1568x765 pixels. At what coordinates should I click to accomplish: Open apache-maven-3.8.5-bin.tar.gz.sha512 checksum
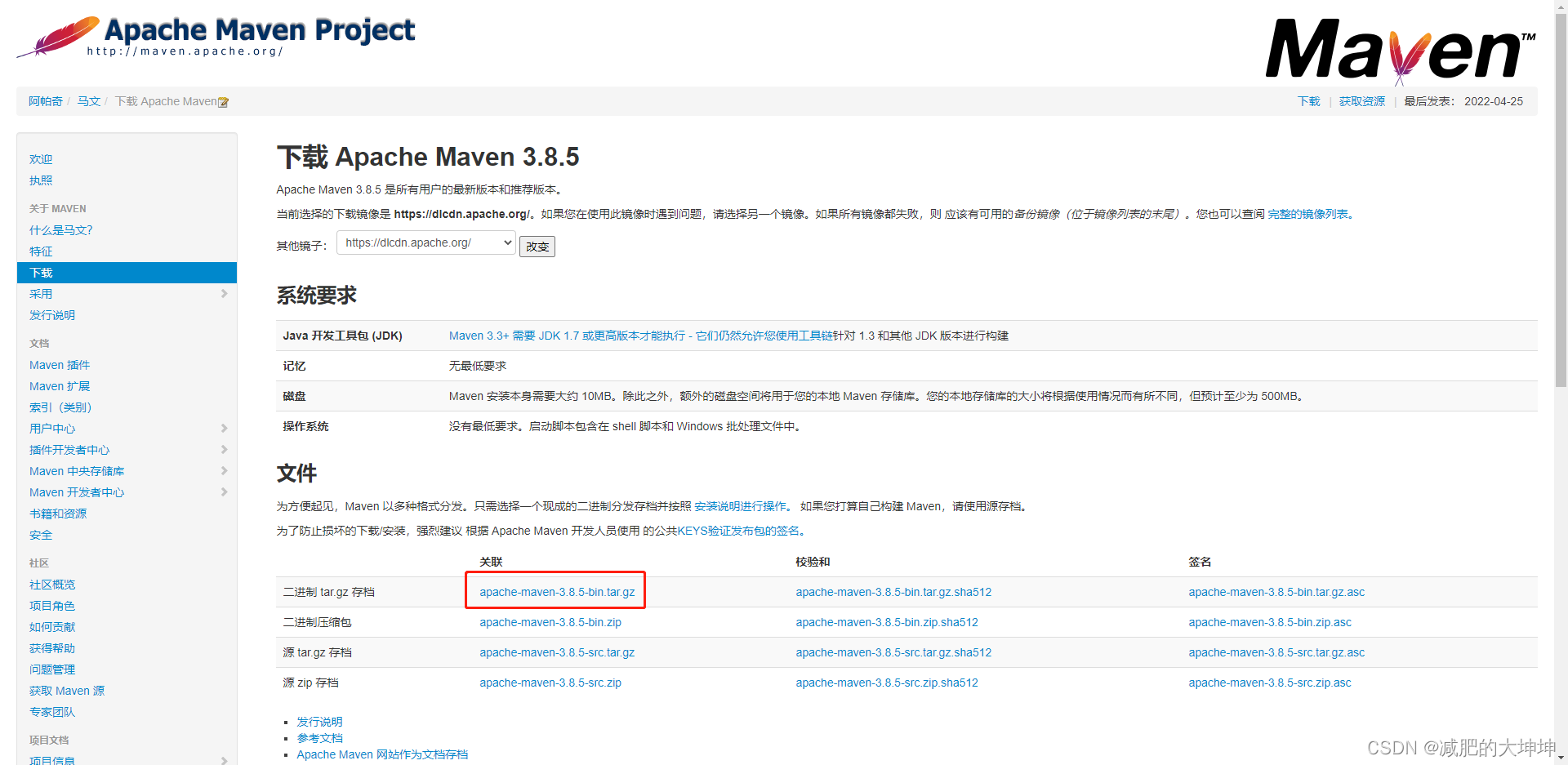pyautogui.click(x=893, y=592)
